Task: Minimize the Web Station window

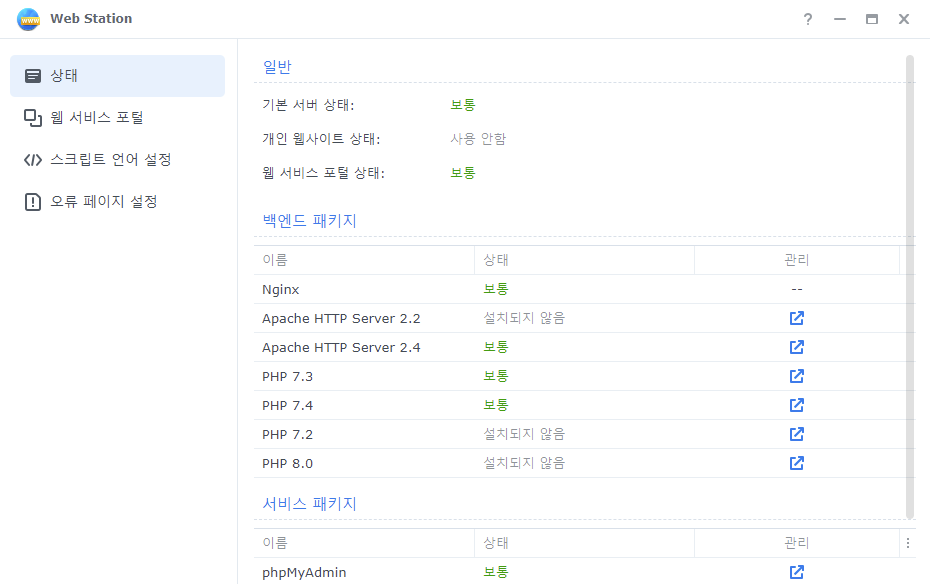Action: (840, 19)
